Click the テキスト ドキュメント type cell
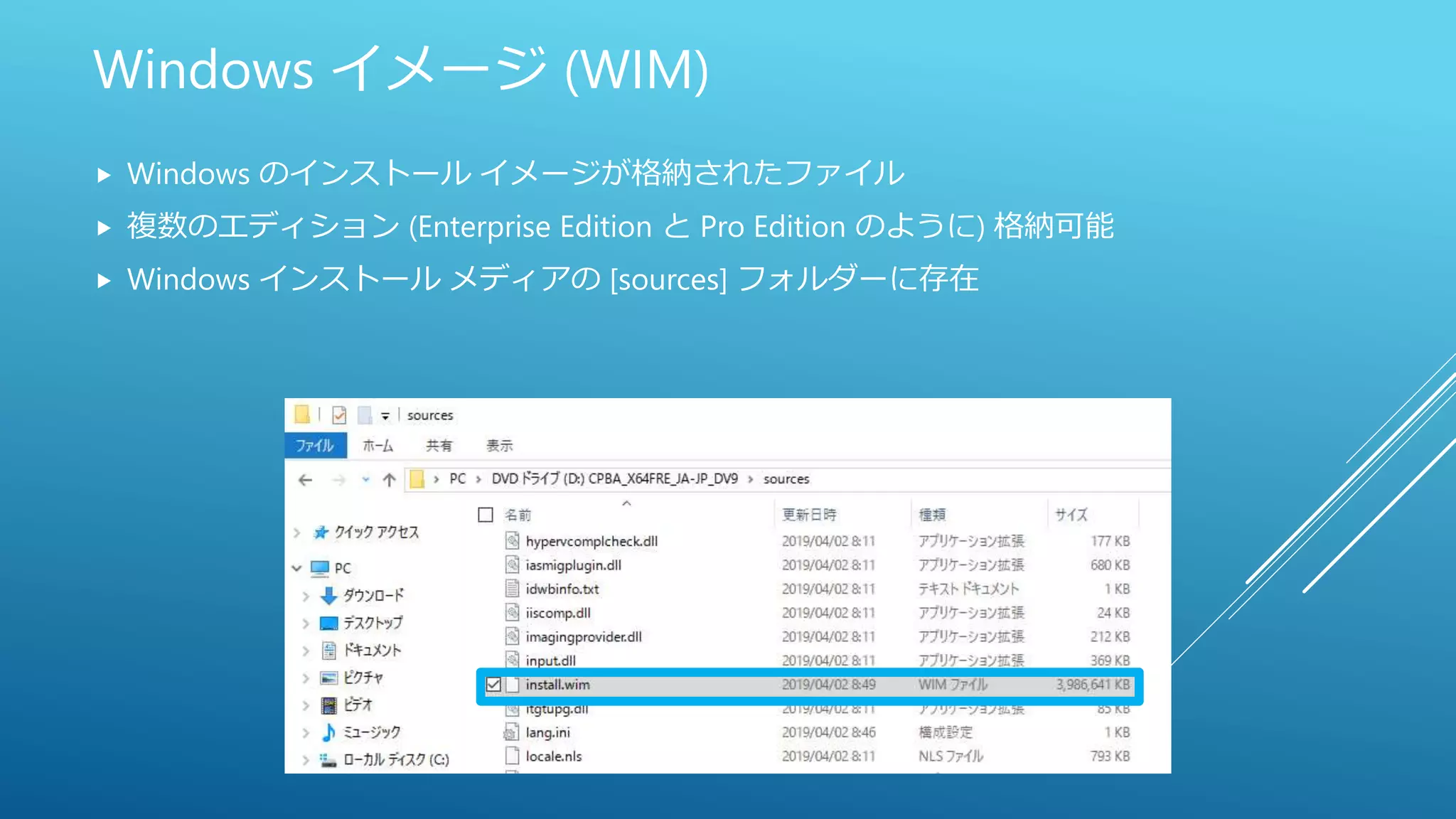The width and height of the screenshot is (1456, 819). pos(968,589)
